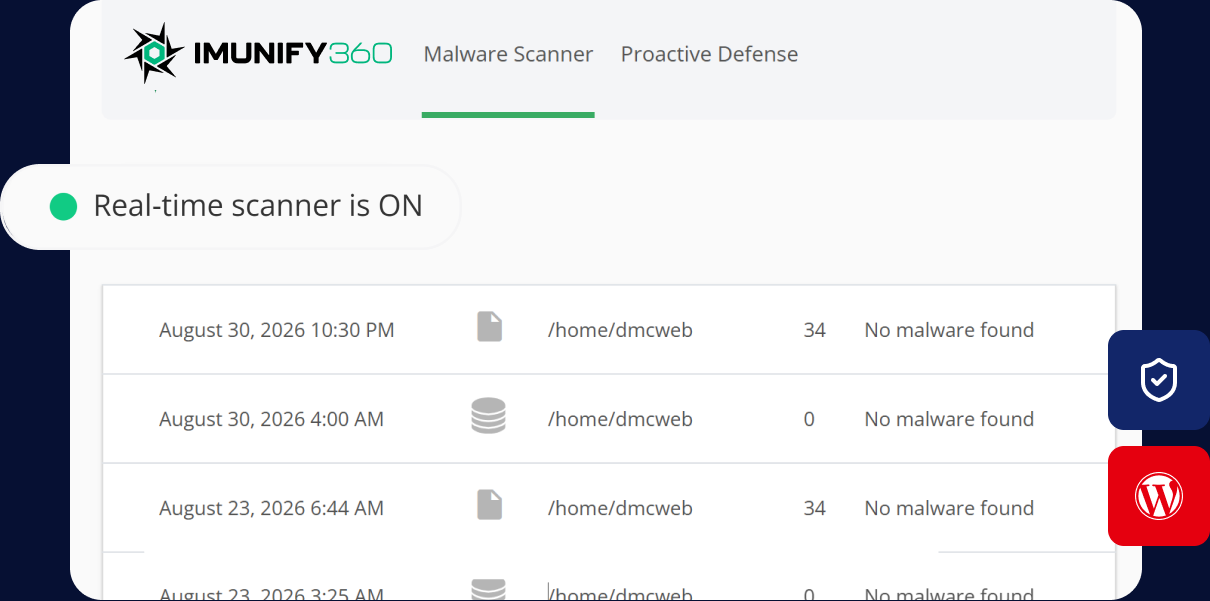Select the date "August 23, 2026 6:44 AM"
This screenshot has width=1210, height=601.
click(x=271, y=508)
